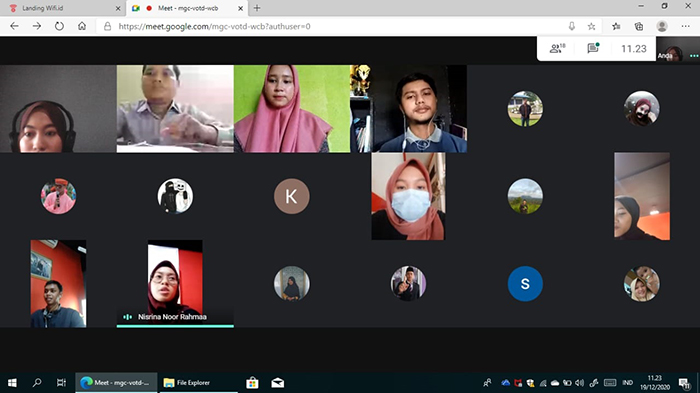
Task: Select the participant with blue S avatar
Action: tap(525, 284)
